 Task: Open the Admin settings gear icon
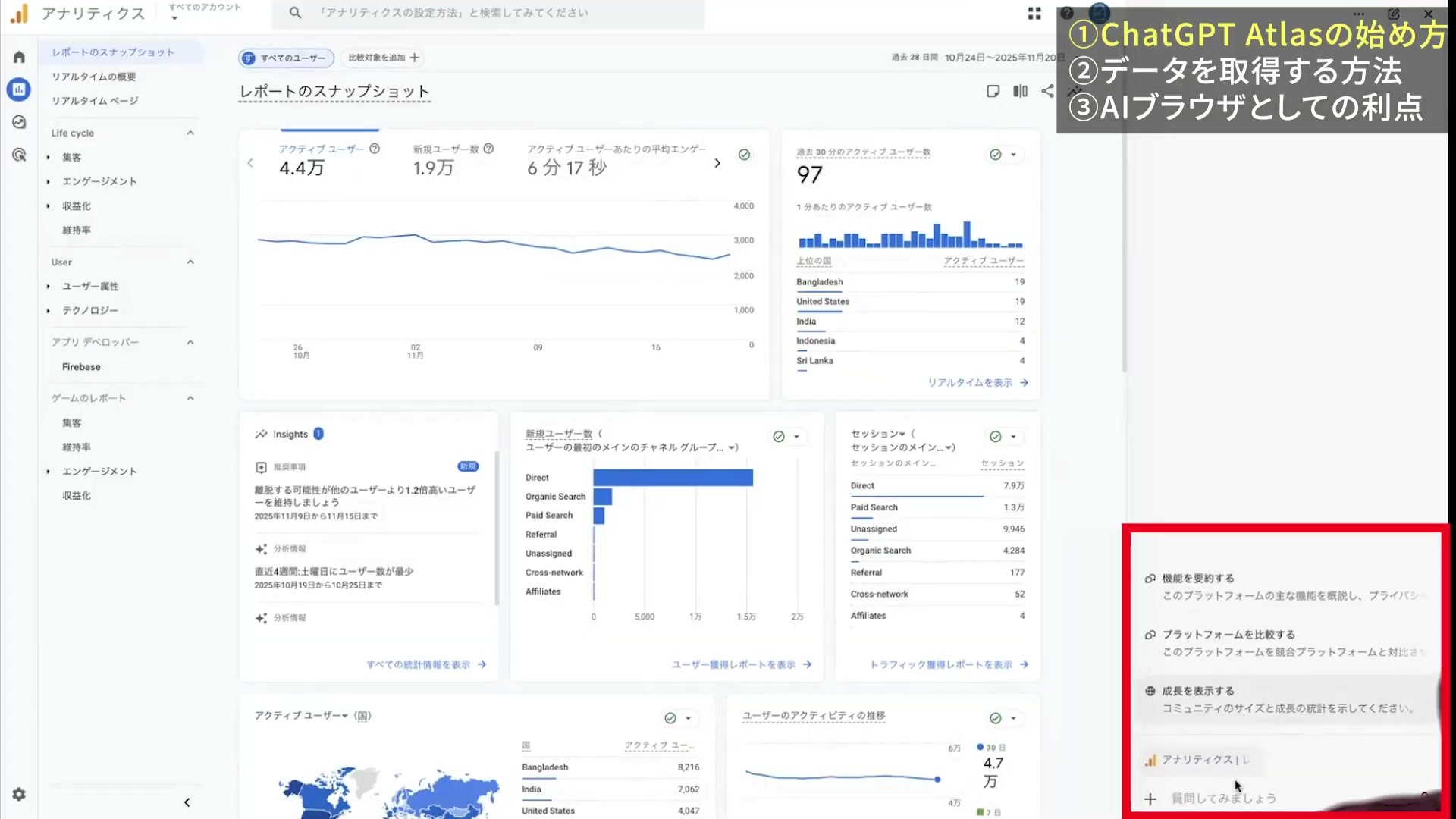(x=19, y=794)
